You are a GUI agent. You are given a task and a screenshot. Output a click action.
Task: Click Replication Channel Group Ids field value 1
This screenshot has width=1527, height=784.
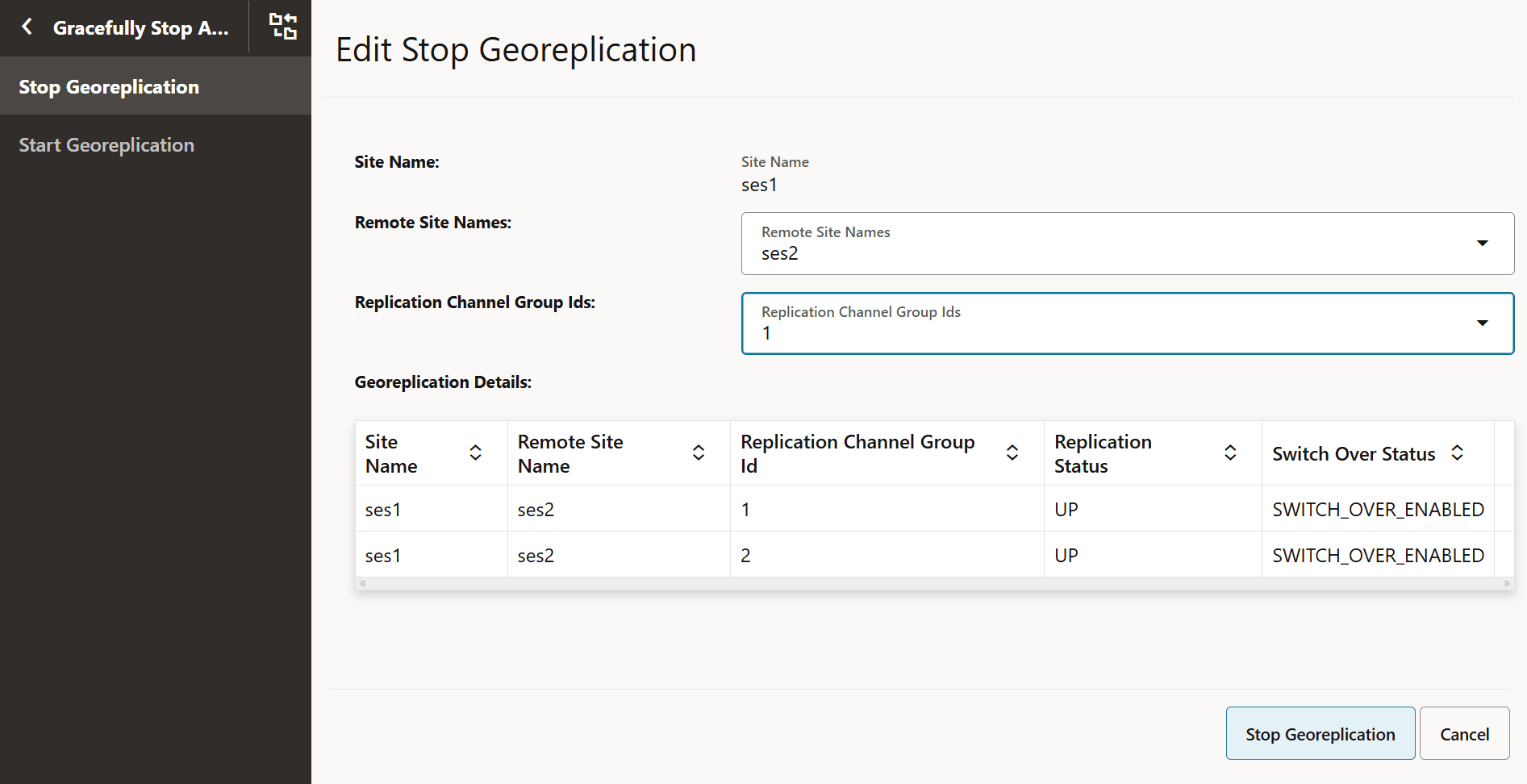[1128, 323]
